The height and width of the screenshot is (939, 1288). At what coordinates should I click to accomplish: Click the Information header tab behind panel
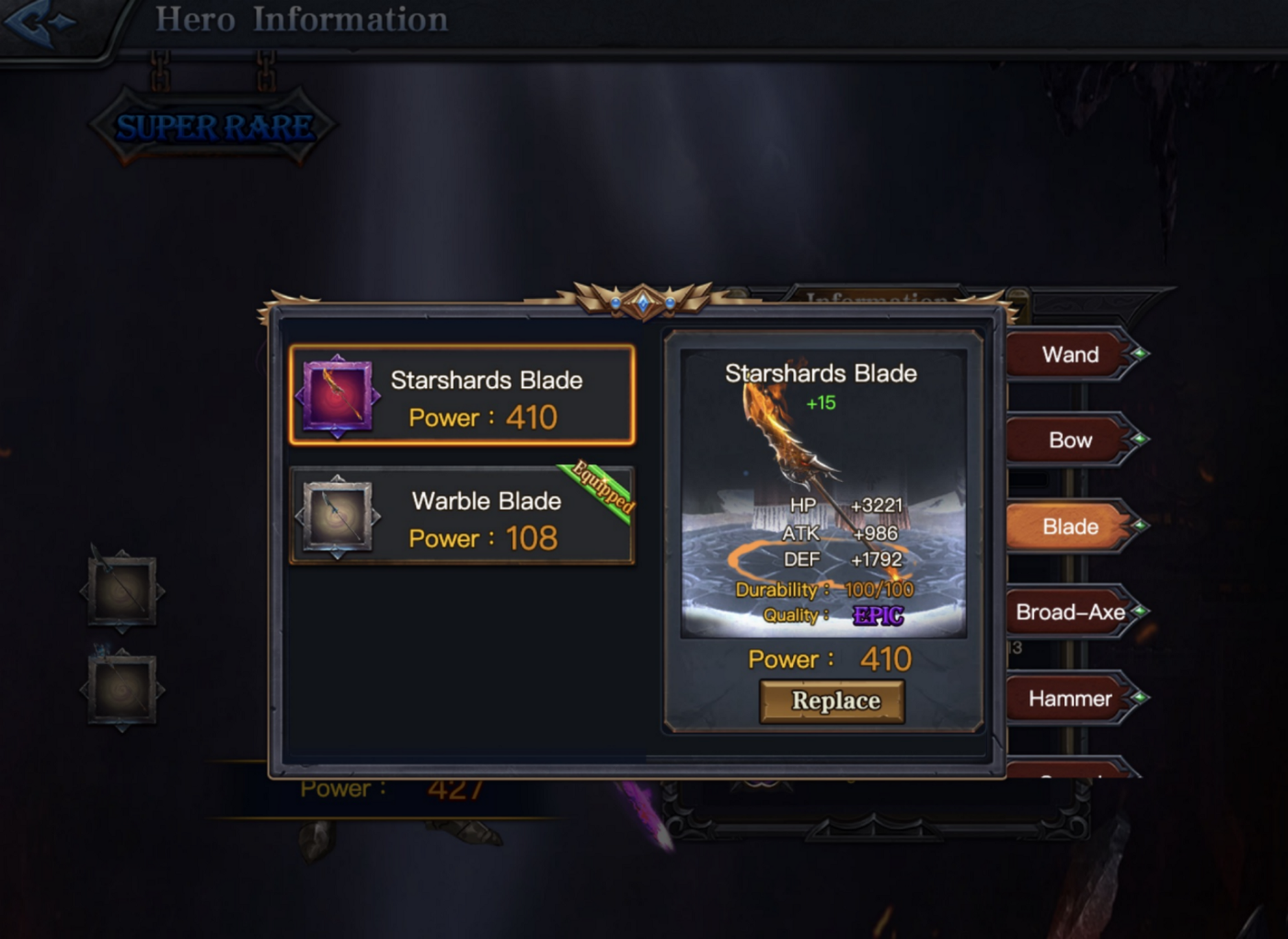click(875, 296)
